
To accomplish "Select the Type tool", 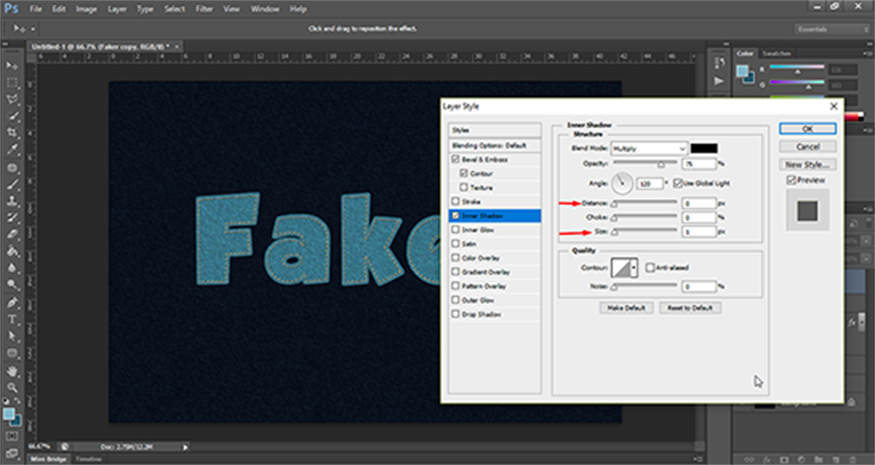I will 12,320.
